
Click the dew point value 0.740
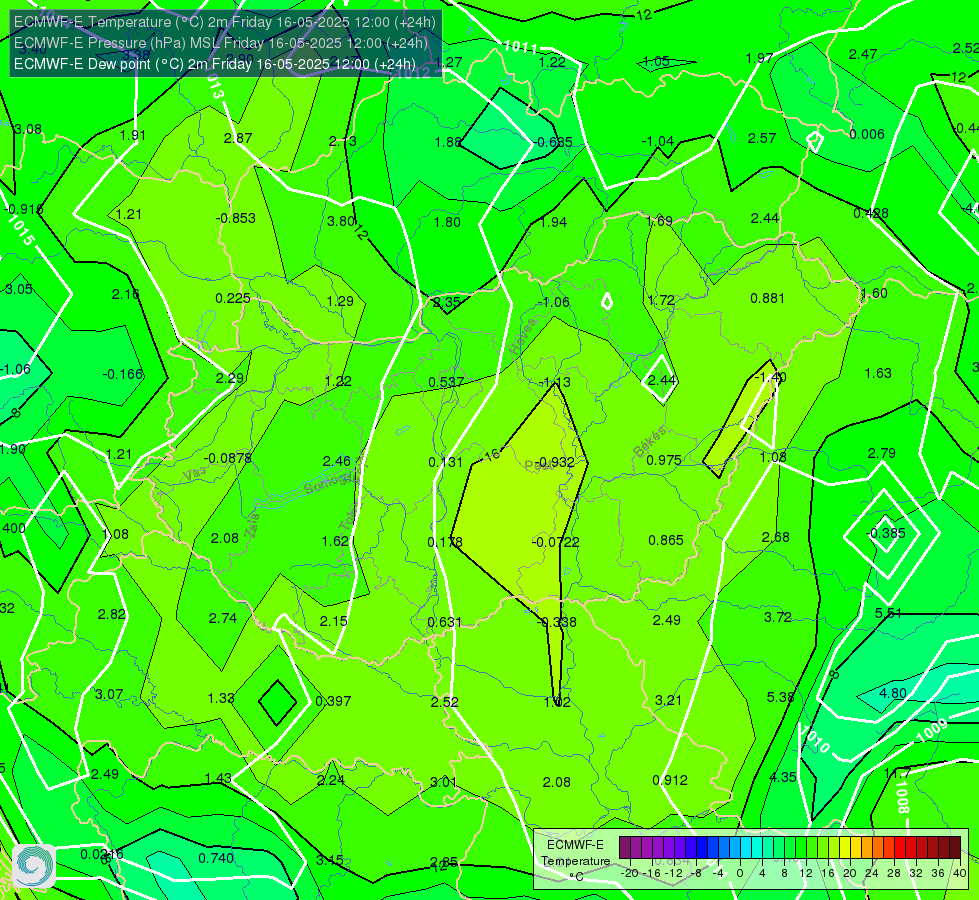[216, 858]
